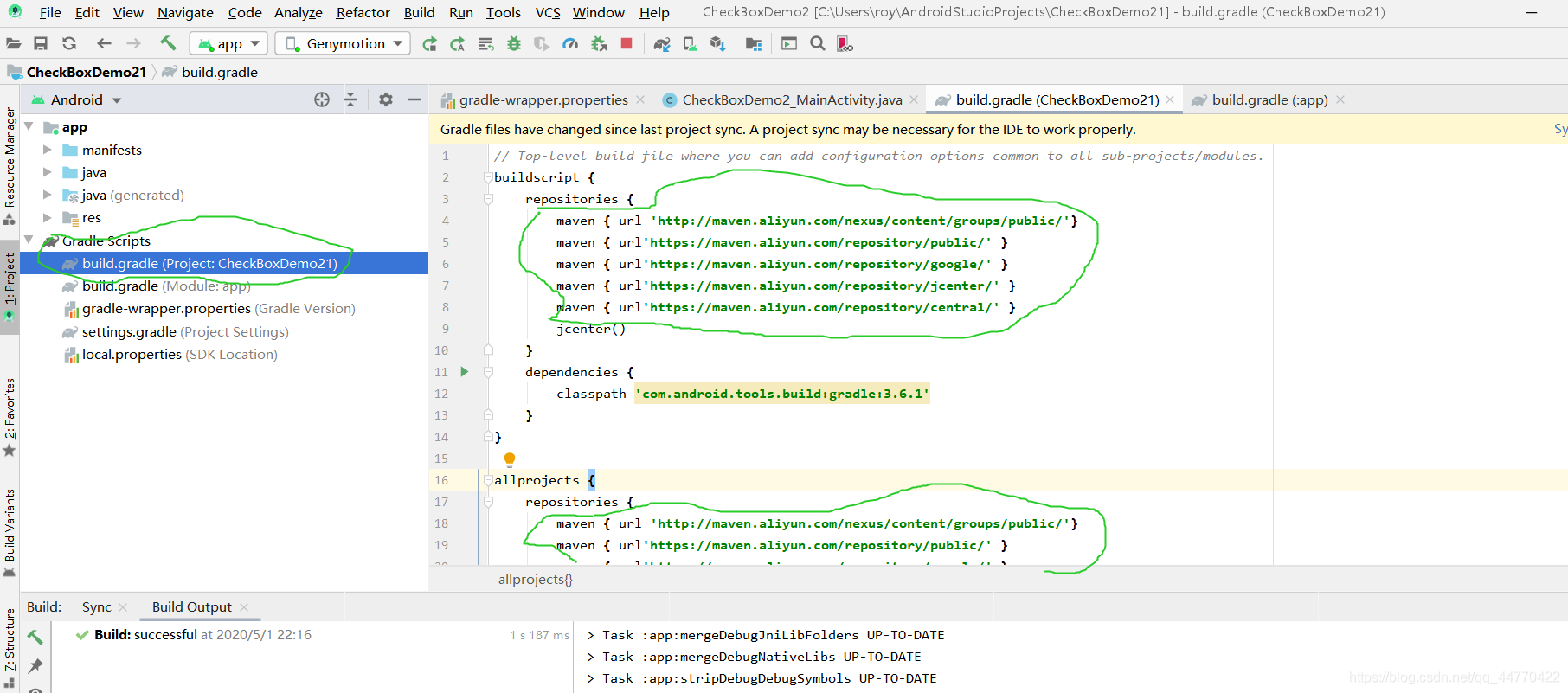1568x693 pixels.
Task: Select the Build Output tab
Action: [192, 607]
